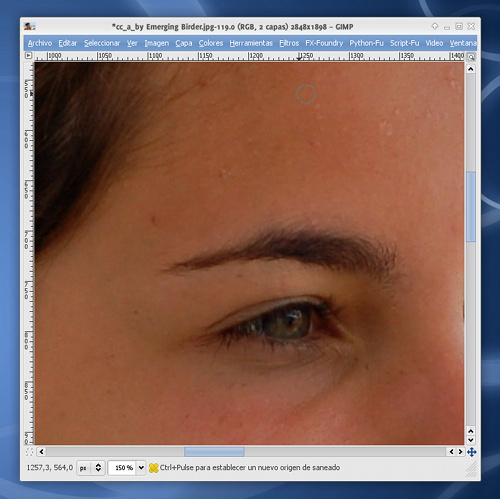Click the units stepper arrows
The width and height of the screenshot is (500, 499).
(x=98, y=468)
